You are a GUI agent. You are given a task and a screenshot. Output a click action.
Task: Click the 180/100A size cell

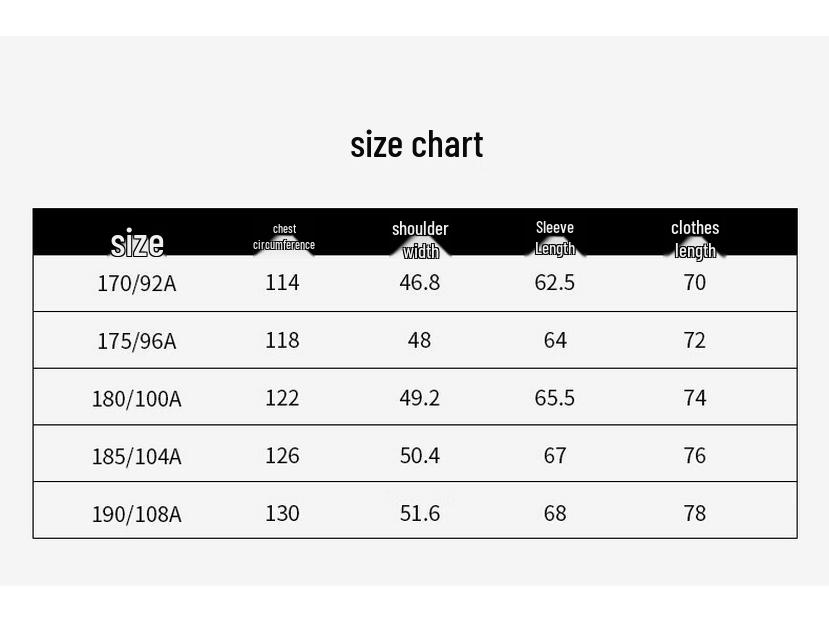tap(137, 398)
